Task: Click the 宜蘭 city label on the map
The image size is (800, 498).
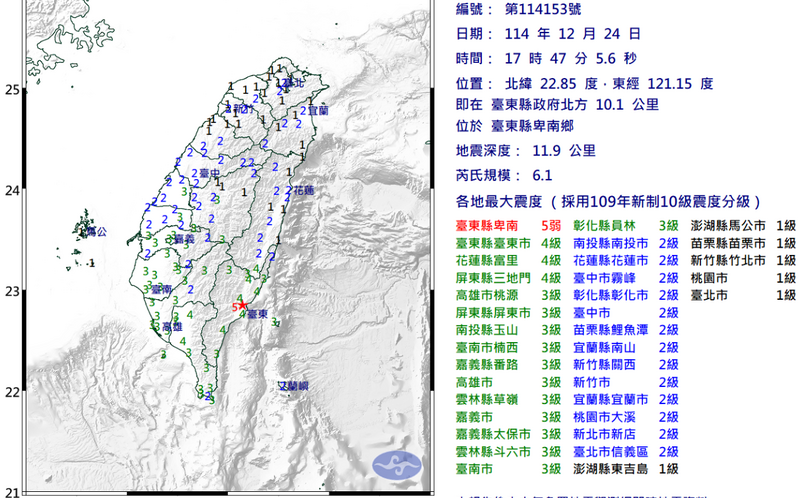Action: (317, 111)
